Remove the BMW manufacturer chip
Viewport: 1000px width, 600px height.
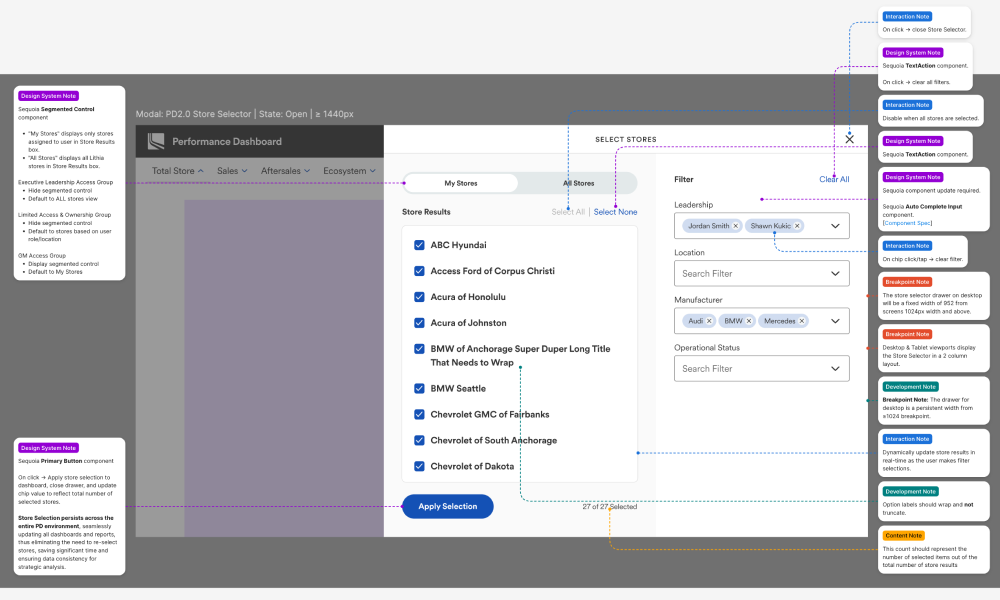pos(749,321)
